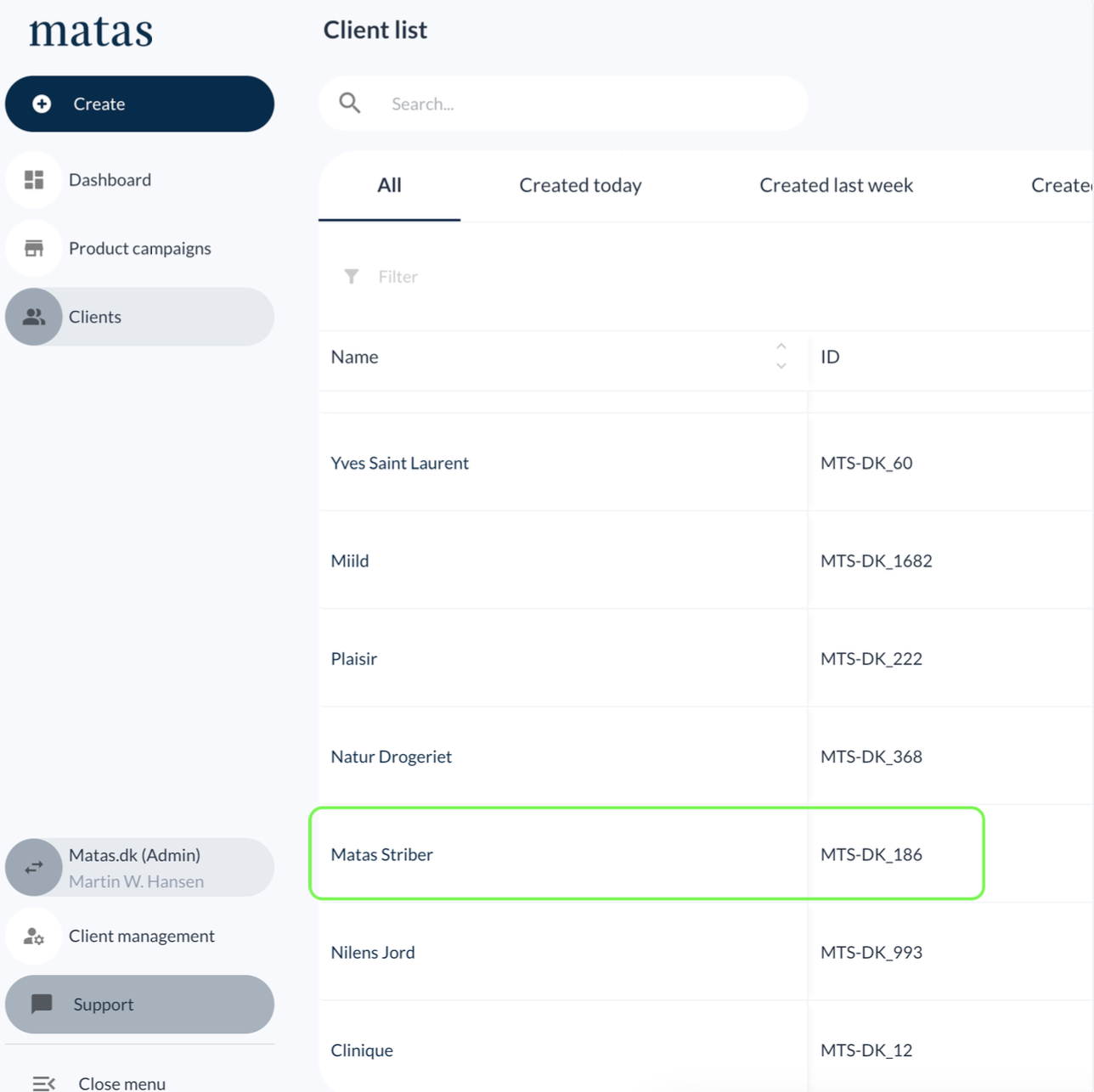1094x1092 pixels.
Task: Select ID MTS-DK_60
Action: tap(866, 463)
